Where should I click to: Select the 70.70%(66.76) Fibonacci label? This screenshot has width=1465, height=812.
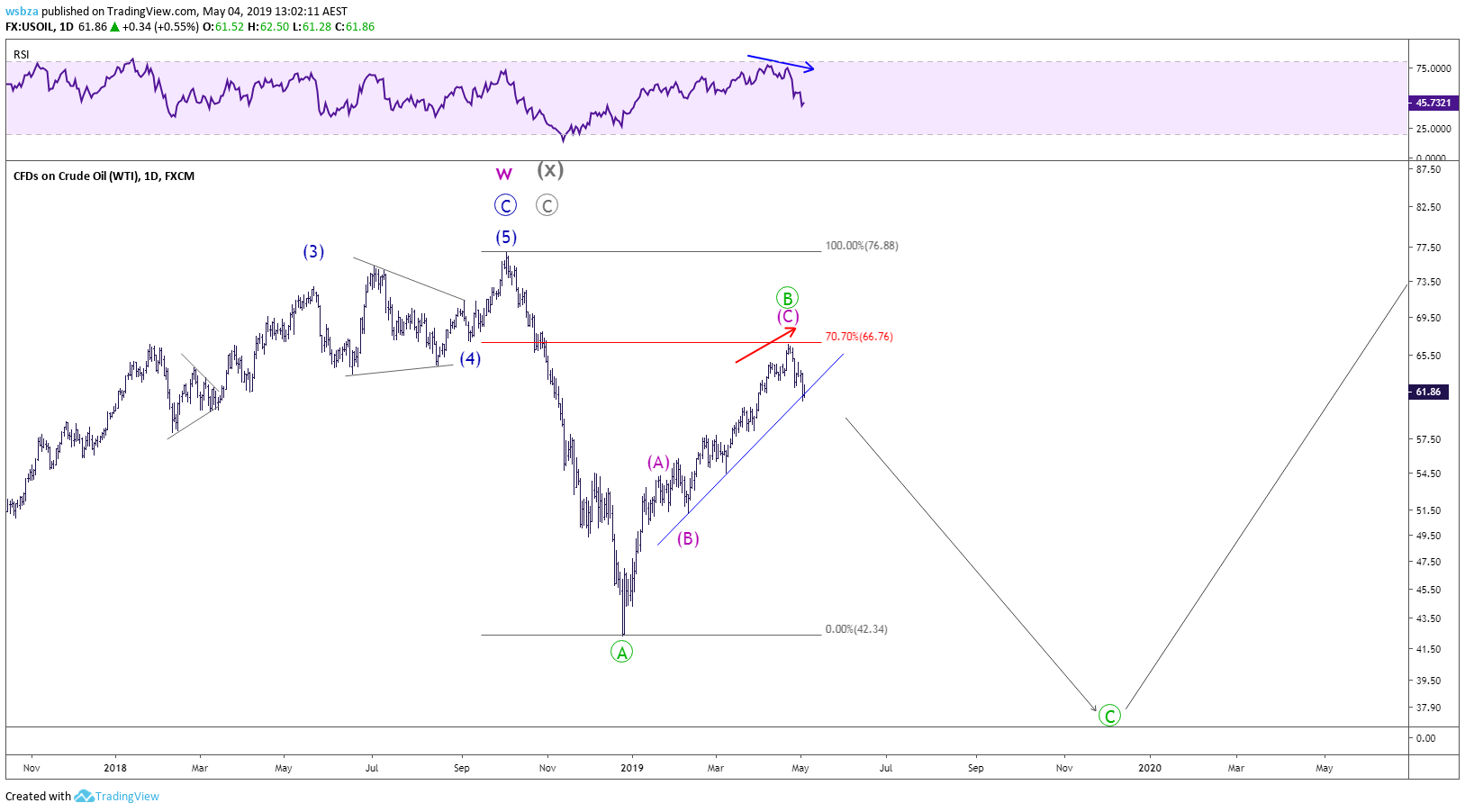pyautogui.click(x=859, y=337)
